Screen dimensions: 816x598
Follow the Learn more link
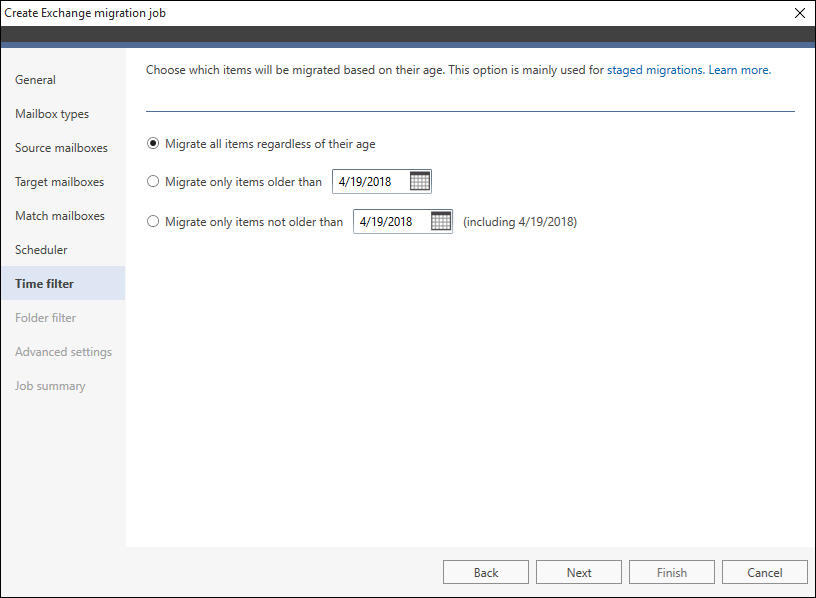(x=740, y=70)
